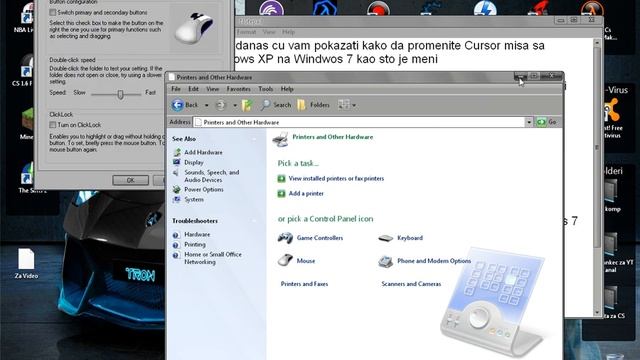Click the Go arrow icon beside Address
The image size is (640, 360).
541,122
